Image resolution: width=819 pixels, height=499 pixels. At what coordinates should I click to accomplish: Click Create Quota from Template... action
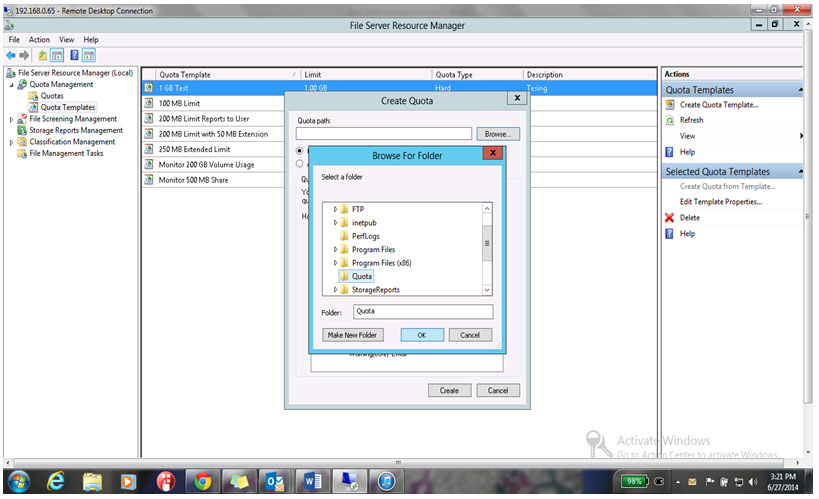(x=728, y=187)
